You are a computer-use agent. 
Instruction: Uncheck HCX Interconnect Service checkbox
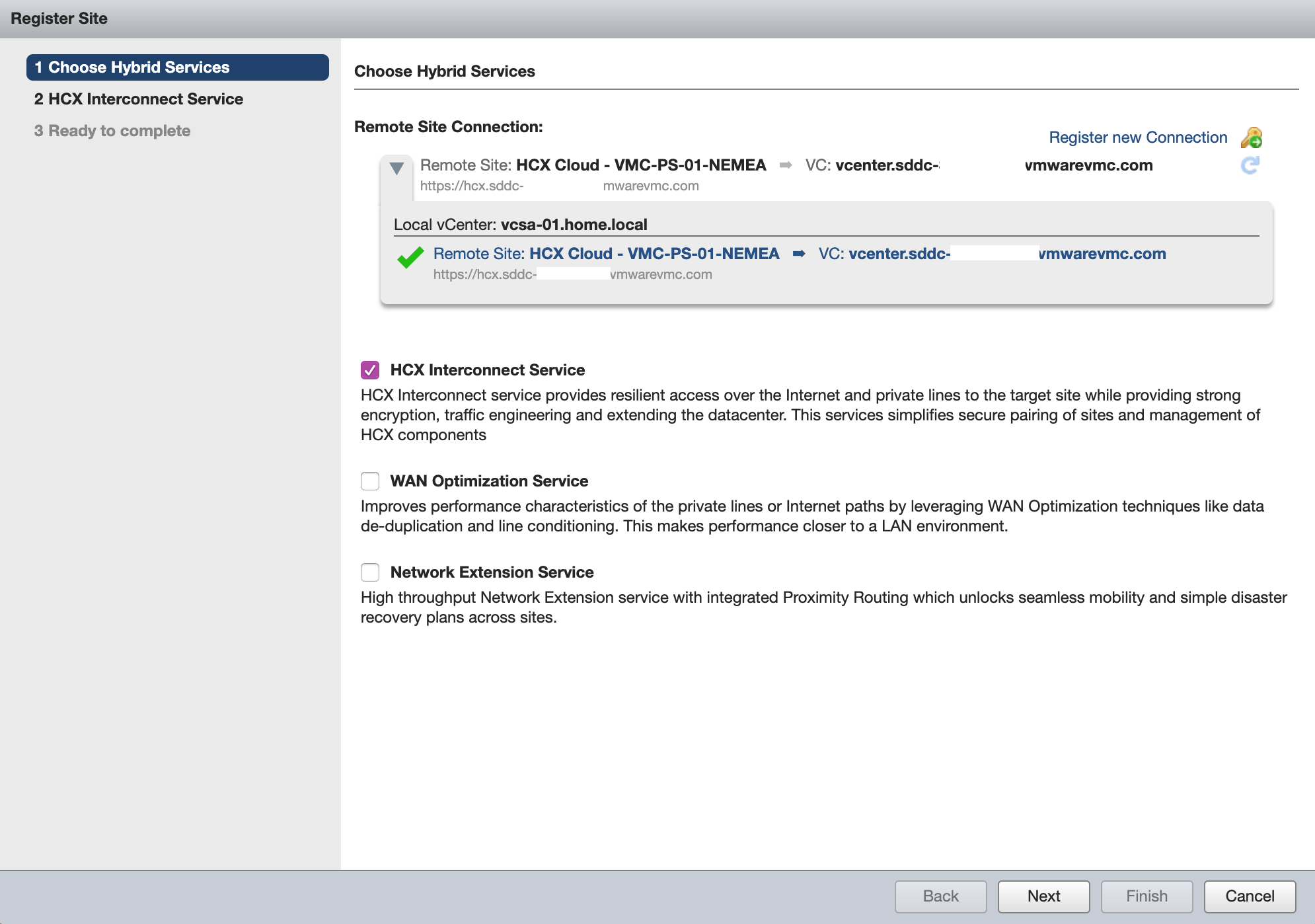[370, 370]
